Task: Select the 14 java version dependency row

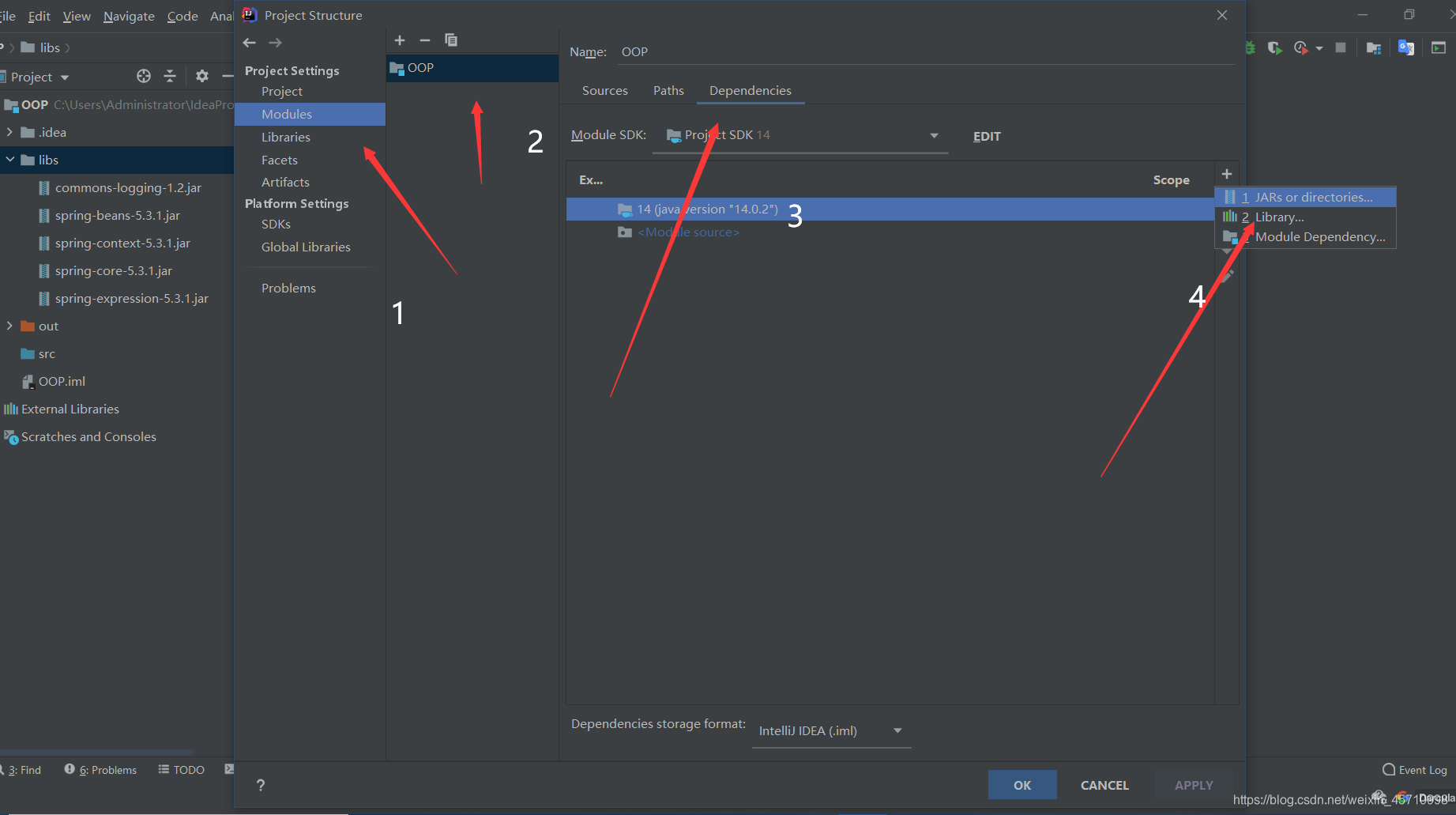Action: point(890,209)
